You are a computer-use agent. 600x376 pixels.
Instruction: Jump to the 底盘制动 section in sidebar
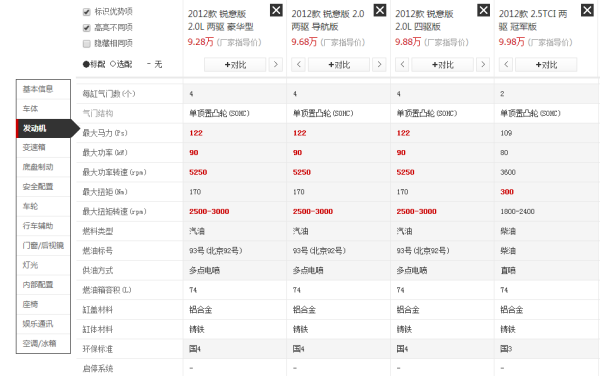pos(43,167)
